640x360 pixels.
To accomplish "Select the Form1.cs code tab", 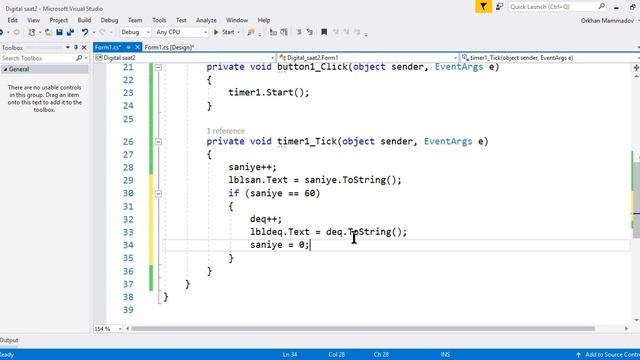I will (x=108, y=47).
